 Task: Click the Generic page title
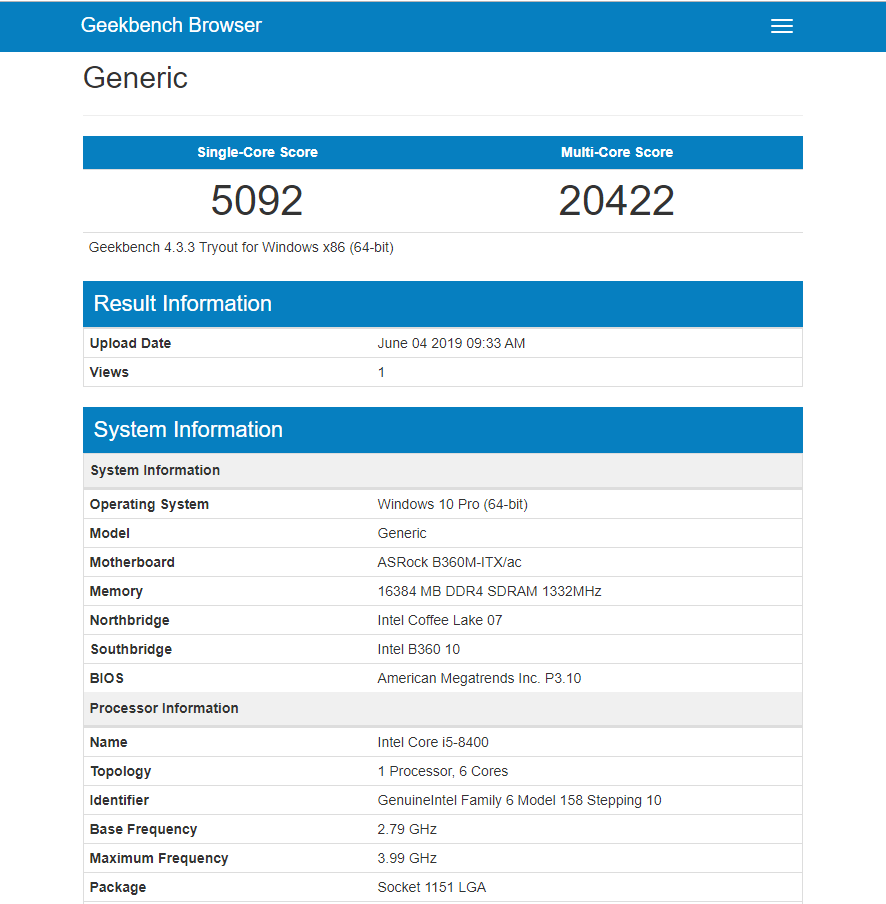(x=135, y=78)
